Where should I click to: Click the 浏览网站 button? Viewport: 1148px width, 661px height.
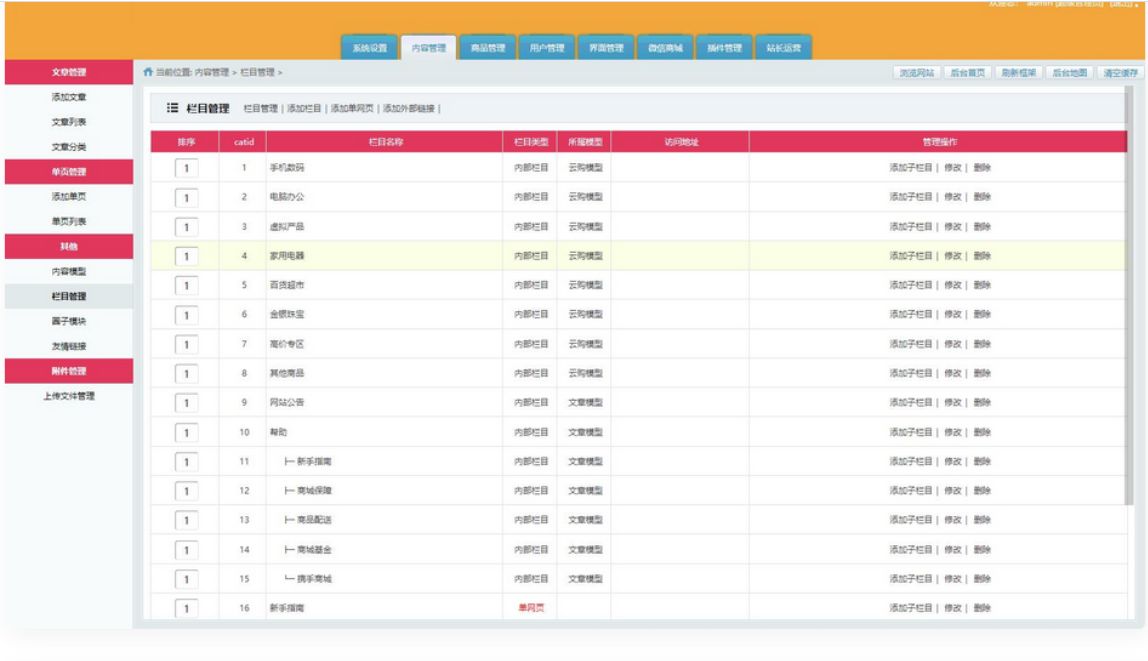(916, 73)
